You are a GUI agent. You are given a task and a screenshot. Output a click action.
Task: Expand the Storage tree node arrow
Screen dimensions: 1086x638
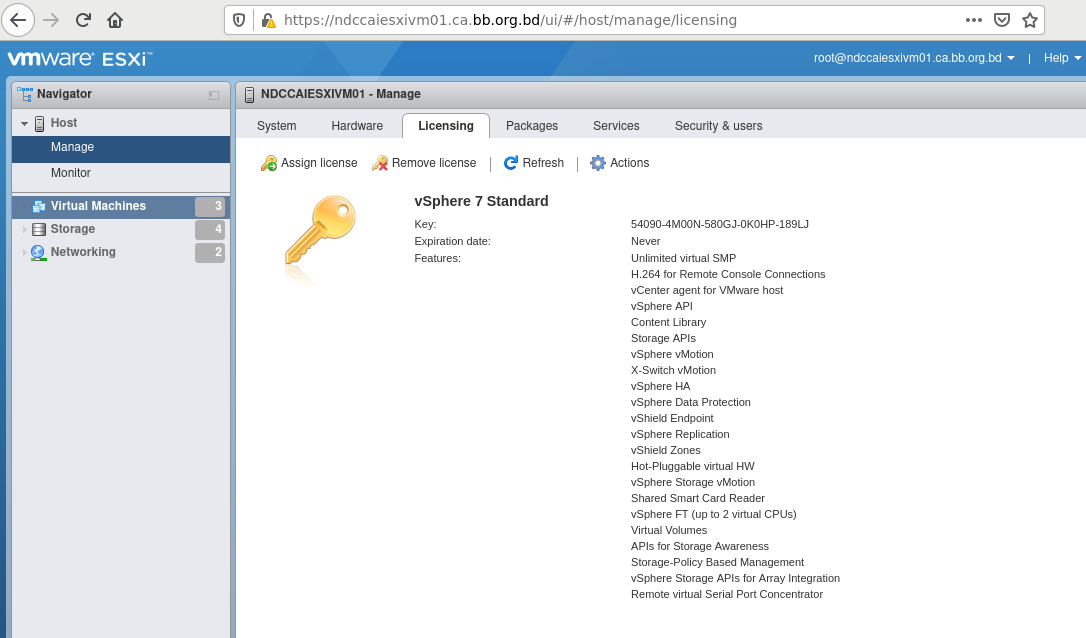pos(24,229)
